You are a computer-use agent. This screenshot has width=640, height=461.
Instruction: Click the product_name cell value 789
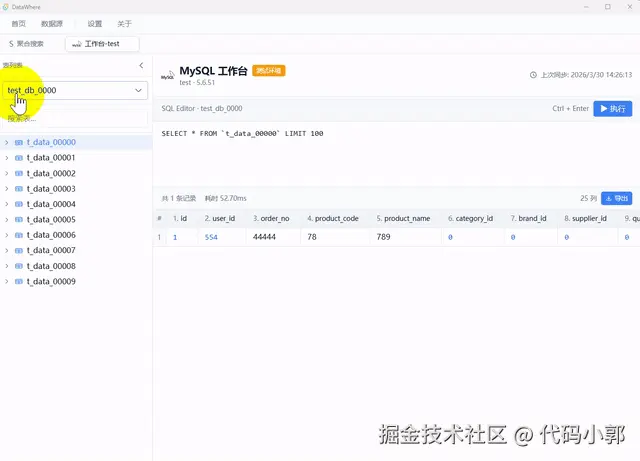coord(383,237)
